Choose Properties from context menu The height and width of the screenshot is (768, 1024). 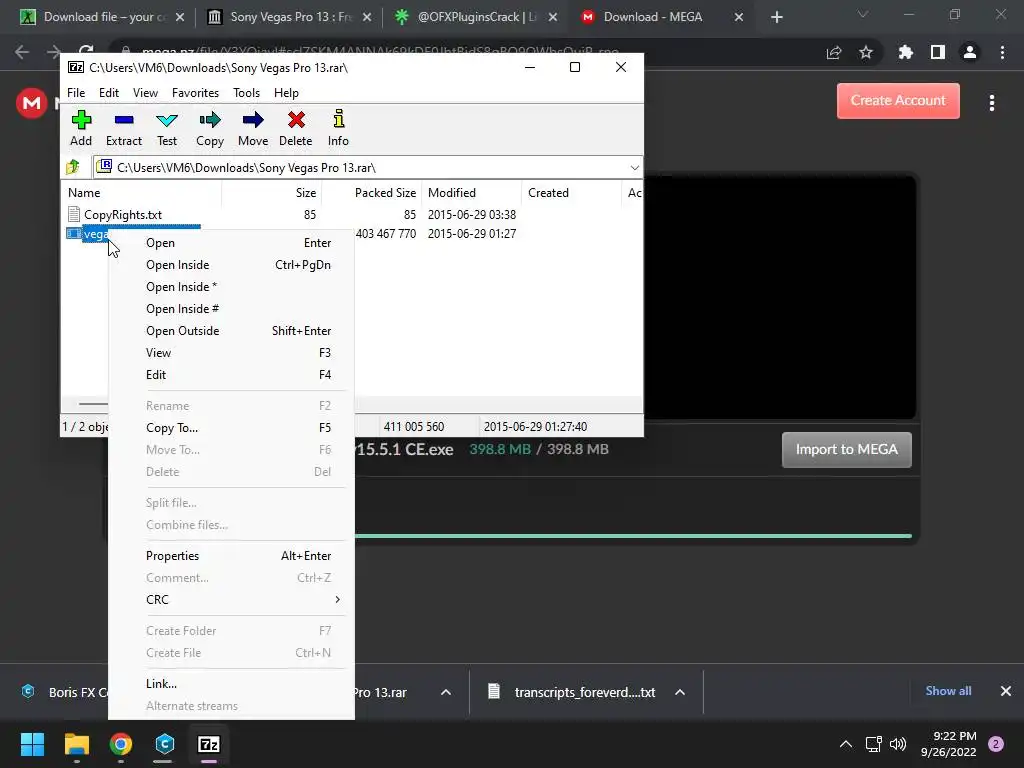pos(231,556)
